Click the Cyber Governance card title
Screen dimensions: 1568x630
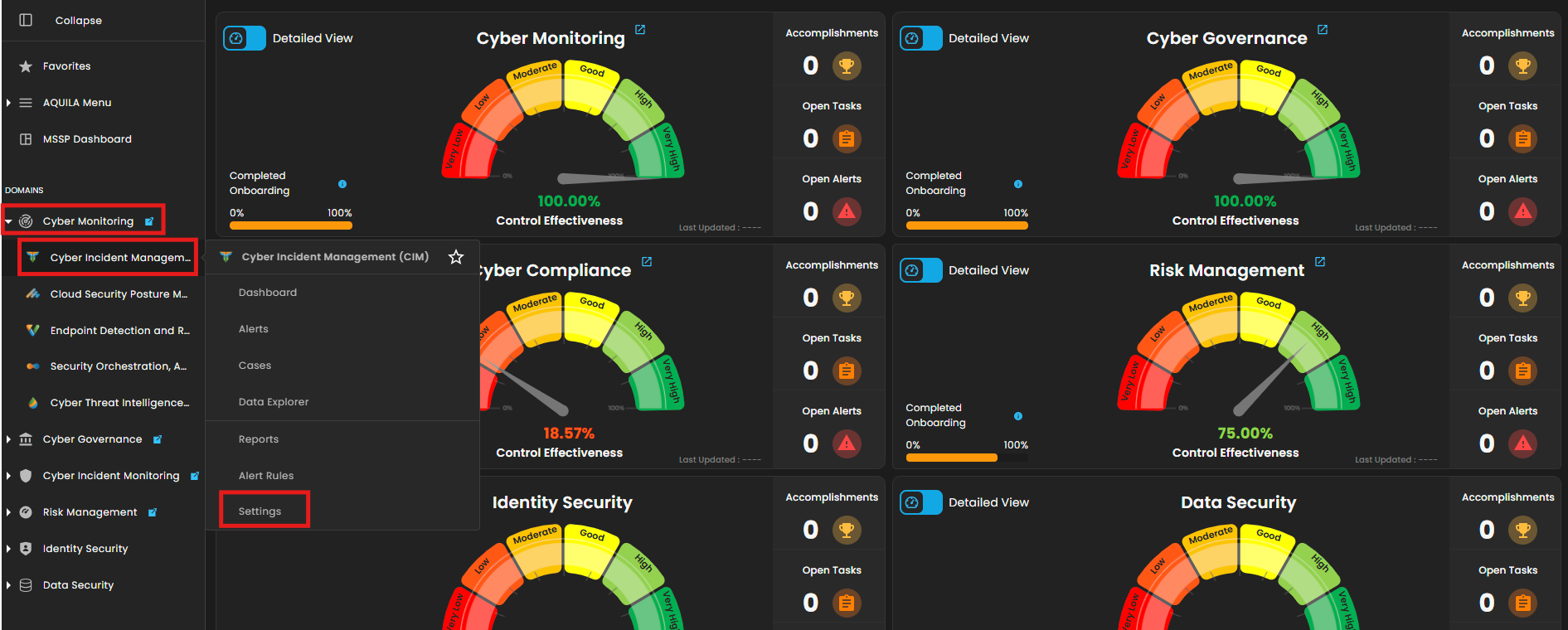coord(1226,38)
